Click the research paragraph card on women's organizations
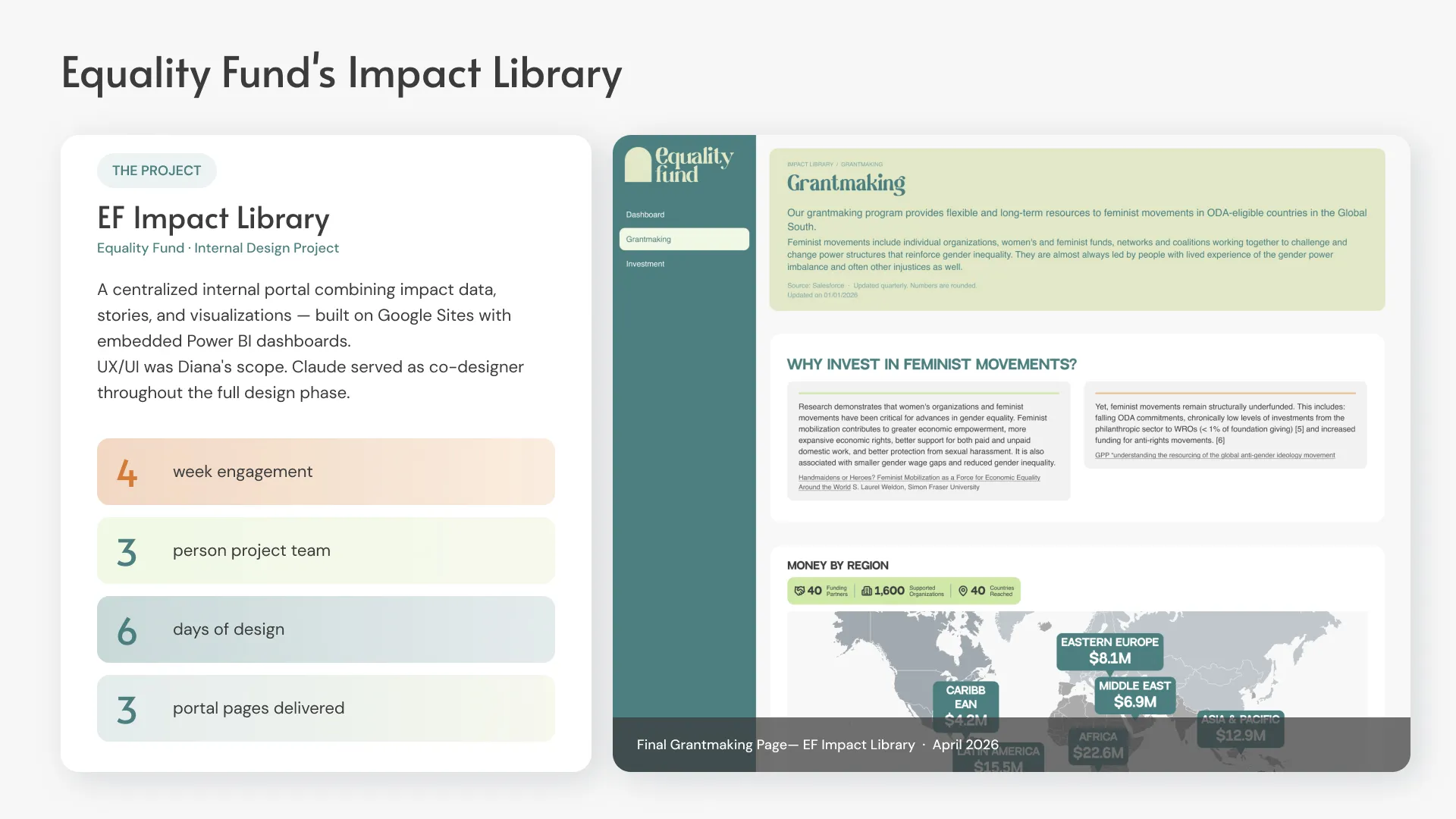The image size is (1456, 819). pyautogui.click(x=928, y=441)
